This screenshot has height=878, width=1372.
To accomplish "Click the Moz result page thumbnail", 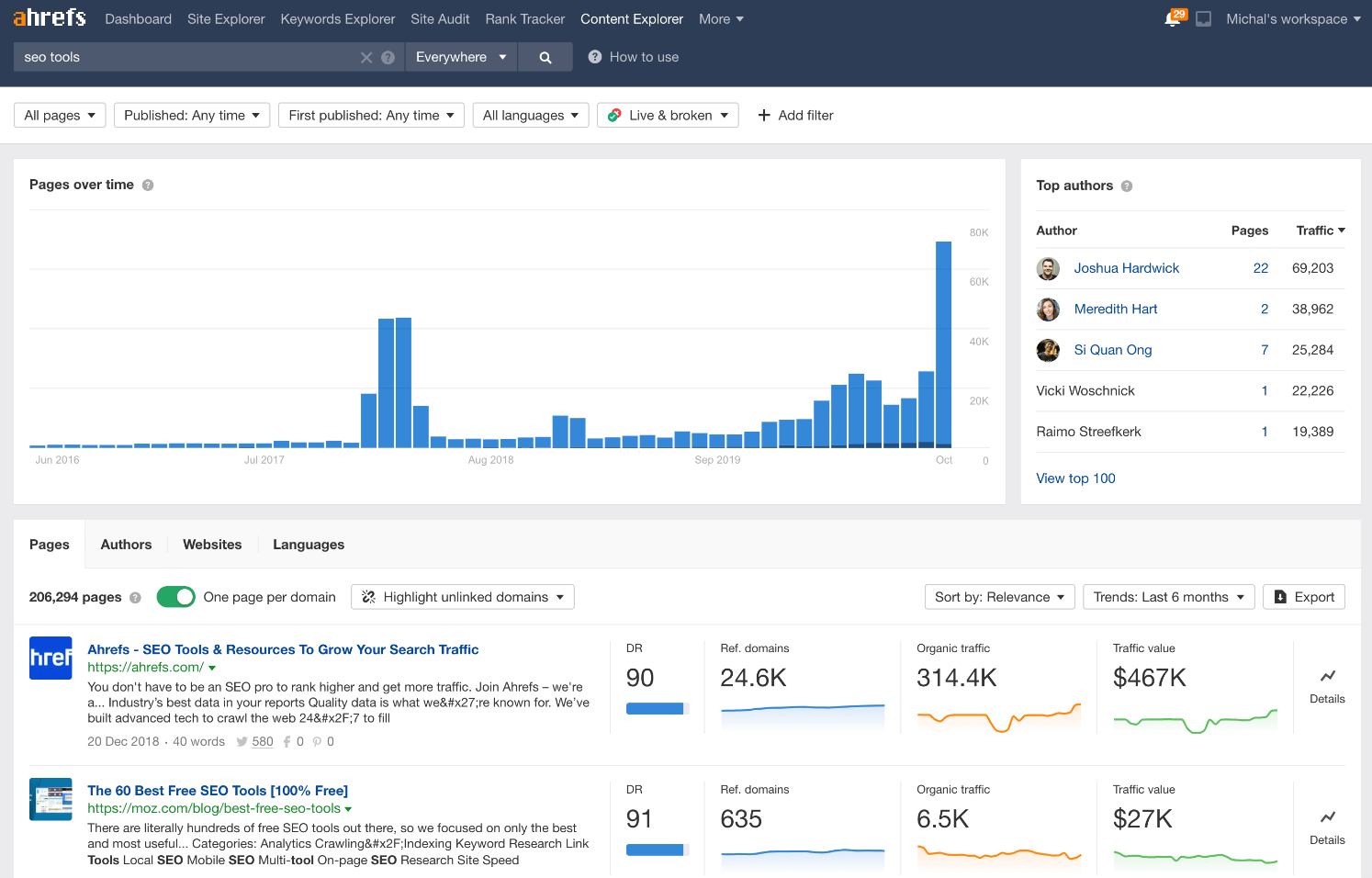I will pyautogui.click(x=51, y=799).
